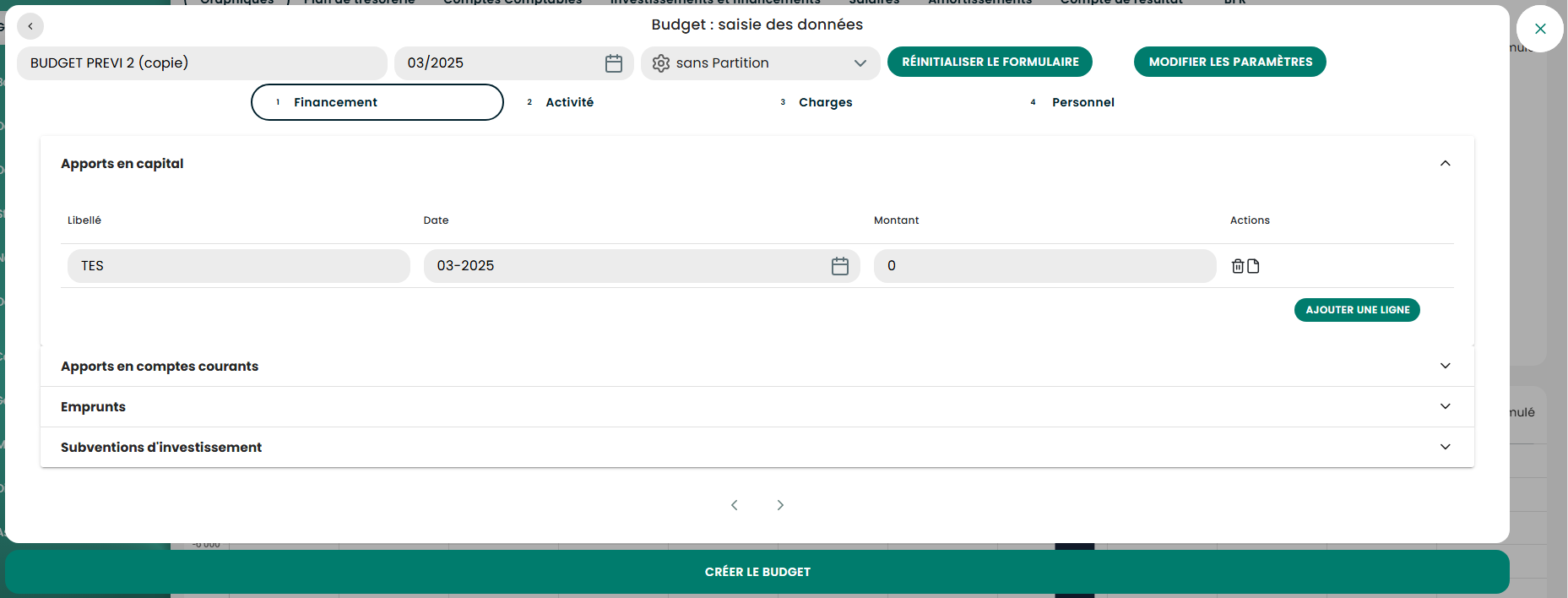
Task: Open calendar icon beside 03/2025 header date
Action: point(614,63)
